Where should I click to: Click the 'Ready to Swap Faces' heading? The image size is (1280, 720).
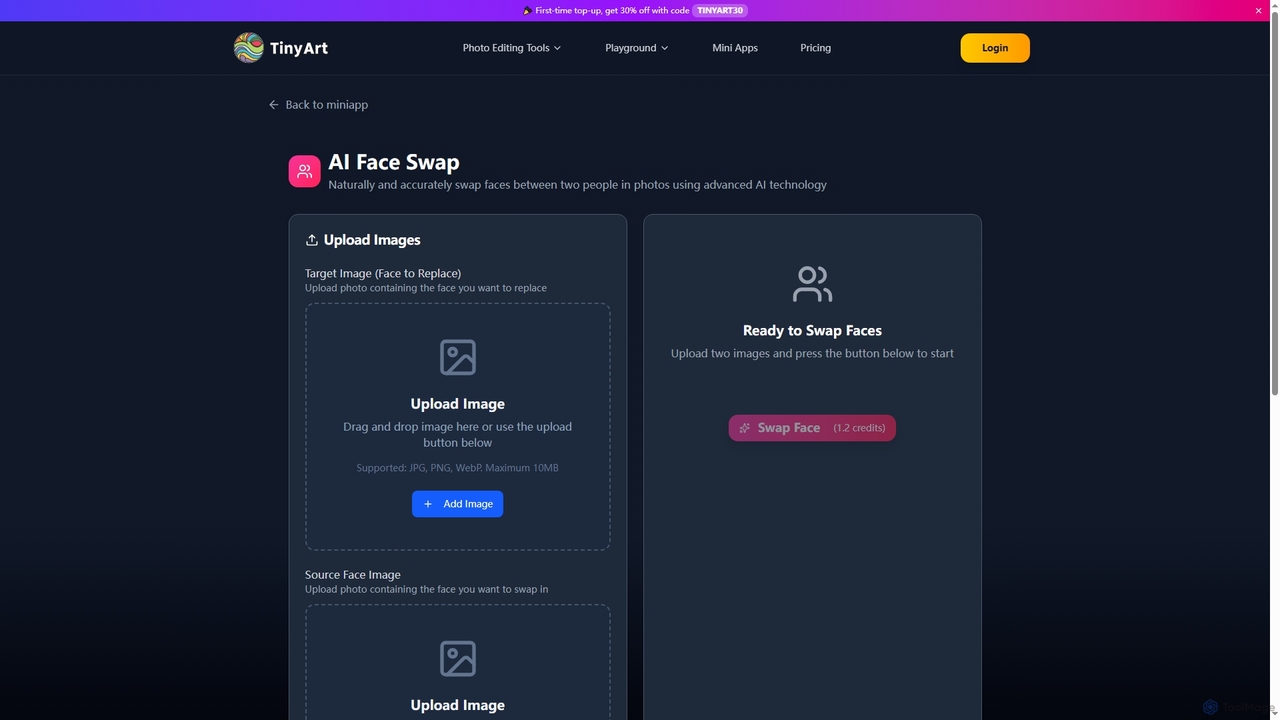point(812,330)
